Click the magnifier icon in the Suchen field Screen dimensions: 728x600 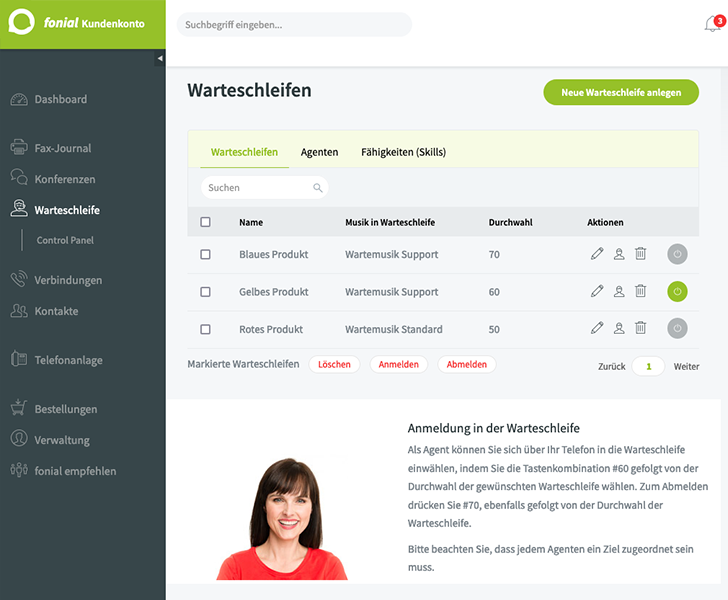318,188
